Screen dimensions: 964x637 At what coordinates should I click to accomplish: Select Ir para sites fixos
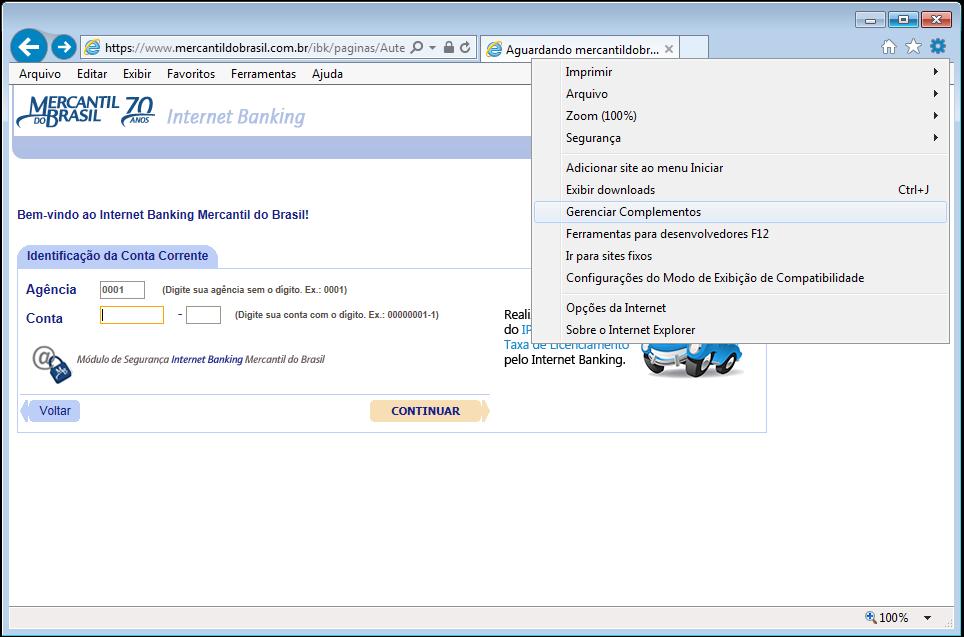[740, 256]
